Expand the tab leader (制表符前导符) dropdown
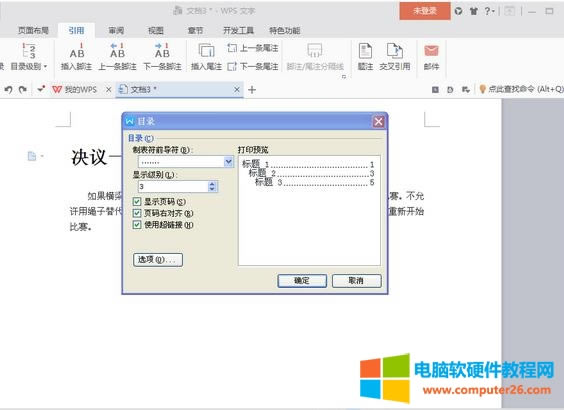The height and width of the screenshot is (410, 564). click(x=228, y=162)
